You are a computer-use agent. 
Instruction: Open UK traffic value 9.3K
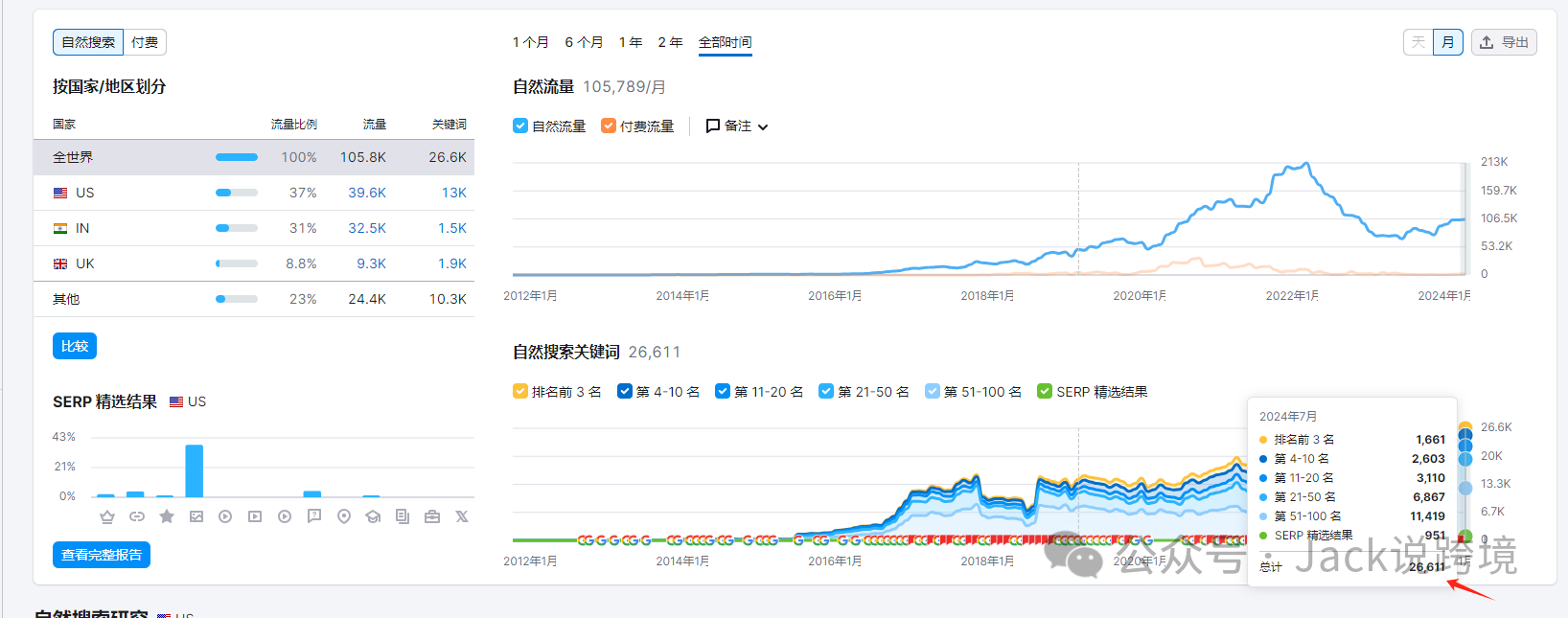click(372, 263)
